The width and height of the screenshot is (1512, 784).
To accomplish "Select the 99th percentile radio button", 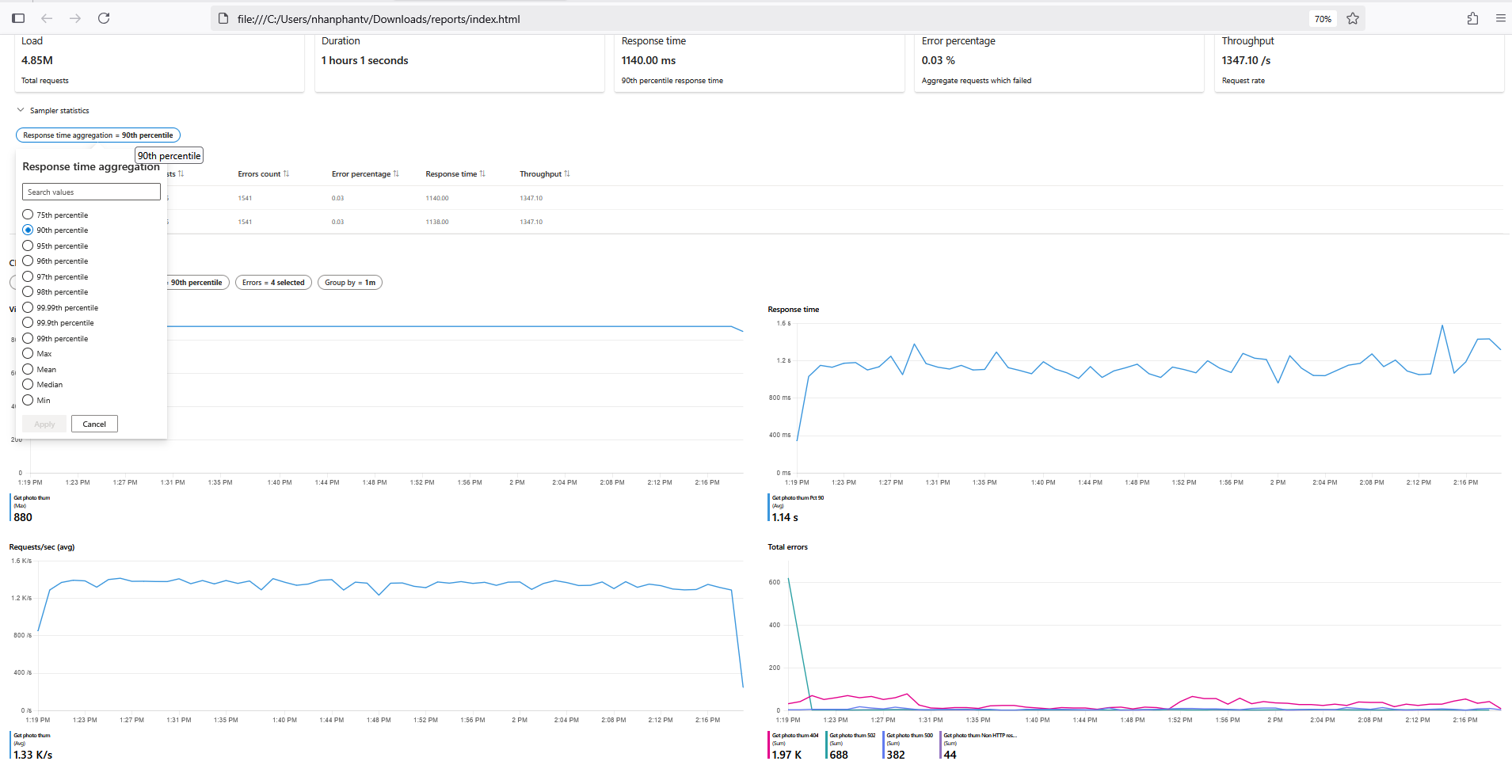I will pyautogui.click(x=29, y=338).
